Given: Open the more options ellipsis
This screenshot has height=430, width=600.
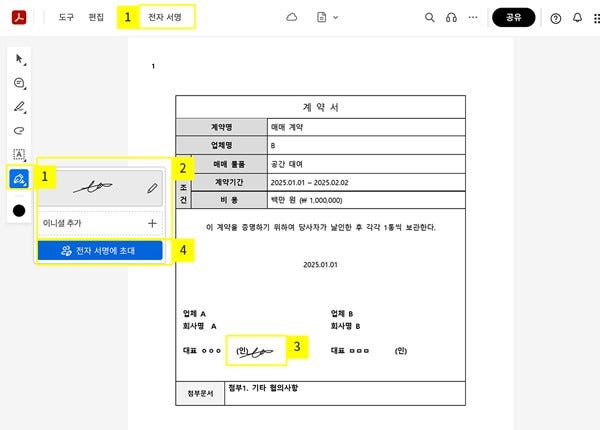Looking at the screenshot, I should [x=473, y=17].
